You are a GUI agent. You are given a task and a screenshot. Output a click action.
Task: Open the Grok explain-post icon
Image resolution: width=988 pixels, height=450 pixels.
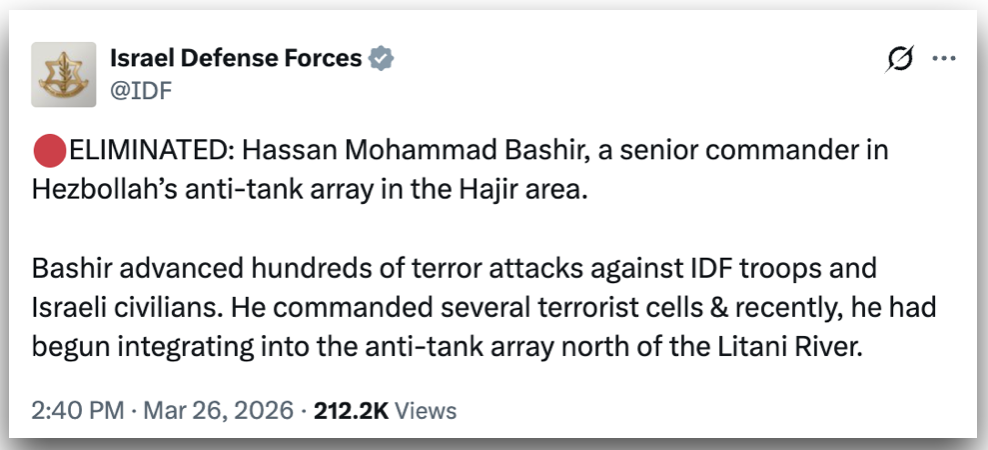tap(900, 59)
